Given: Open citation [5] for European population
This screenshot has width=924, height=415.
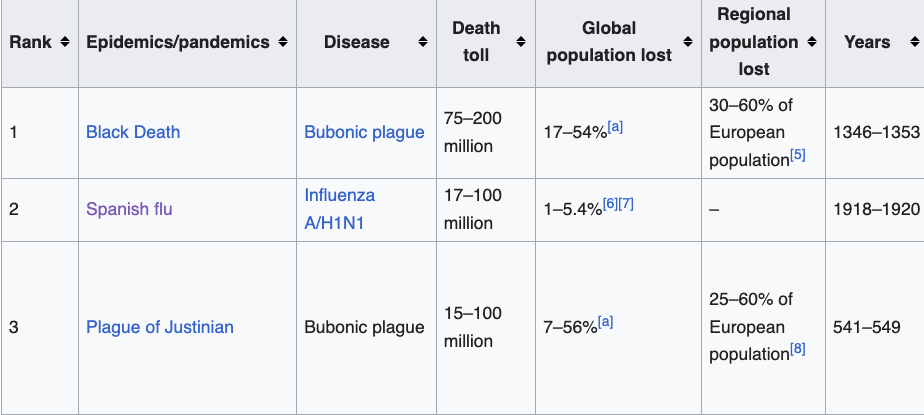Looking at the screenshot, I should (797, 154).
